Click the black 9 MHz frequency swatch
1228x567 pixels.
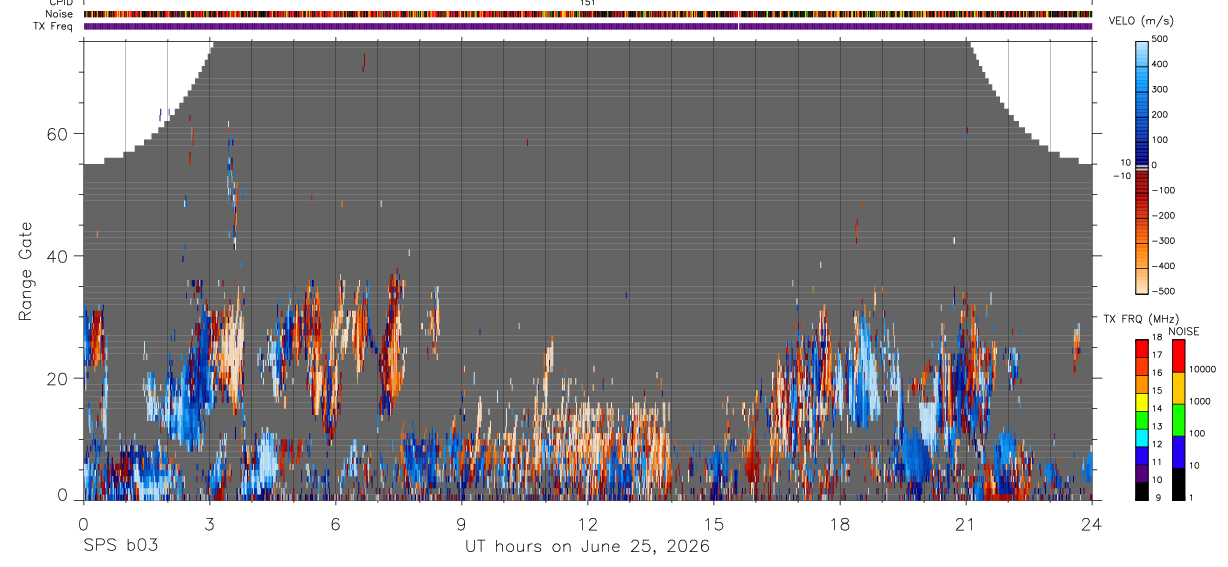(x=1142, y=491)
